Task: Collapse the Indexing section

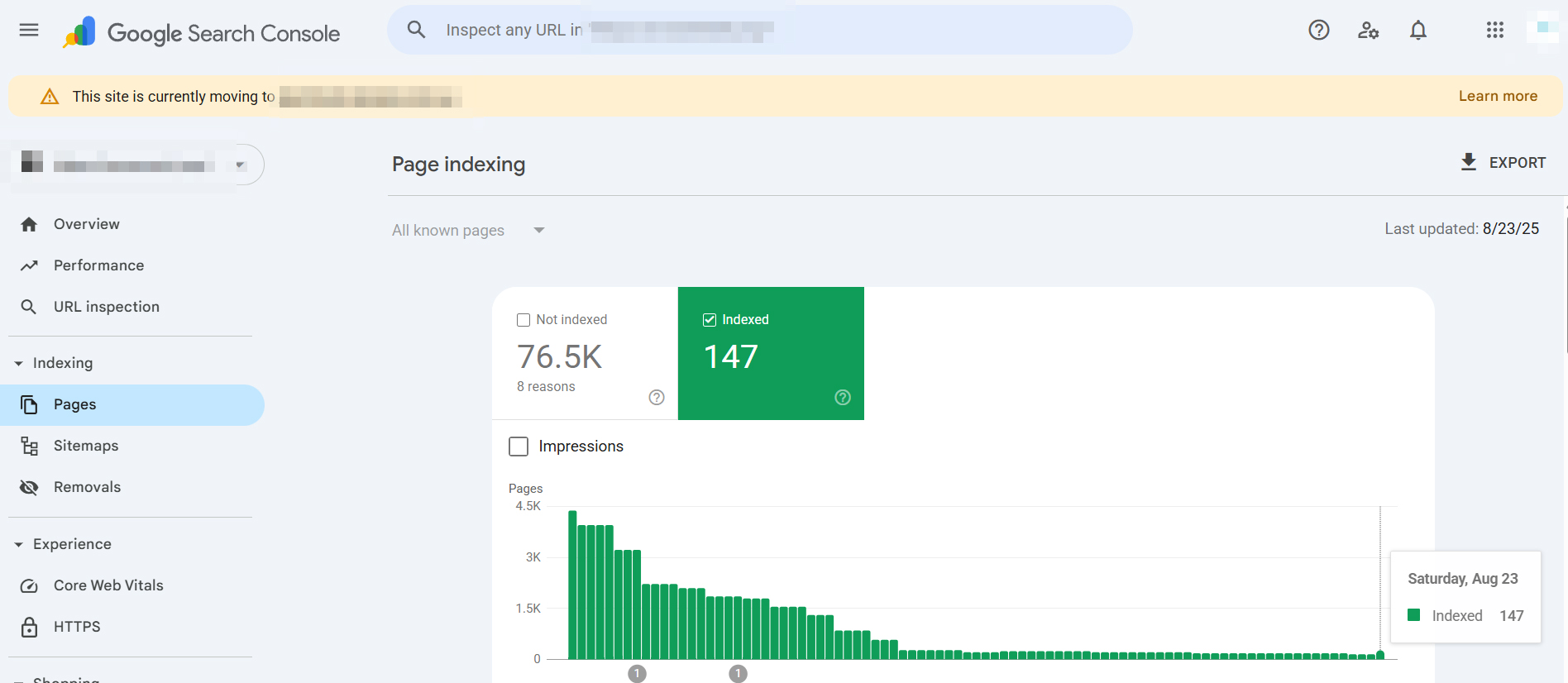Action: click(19, 363)
